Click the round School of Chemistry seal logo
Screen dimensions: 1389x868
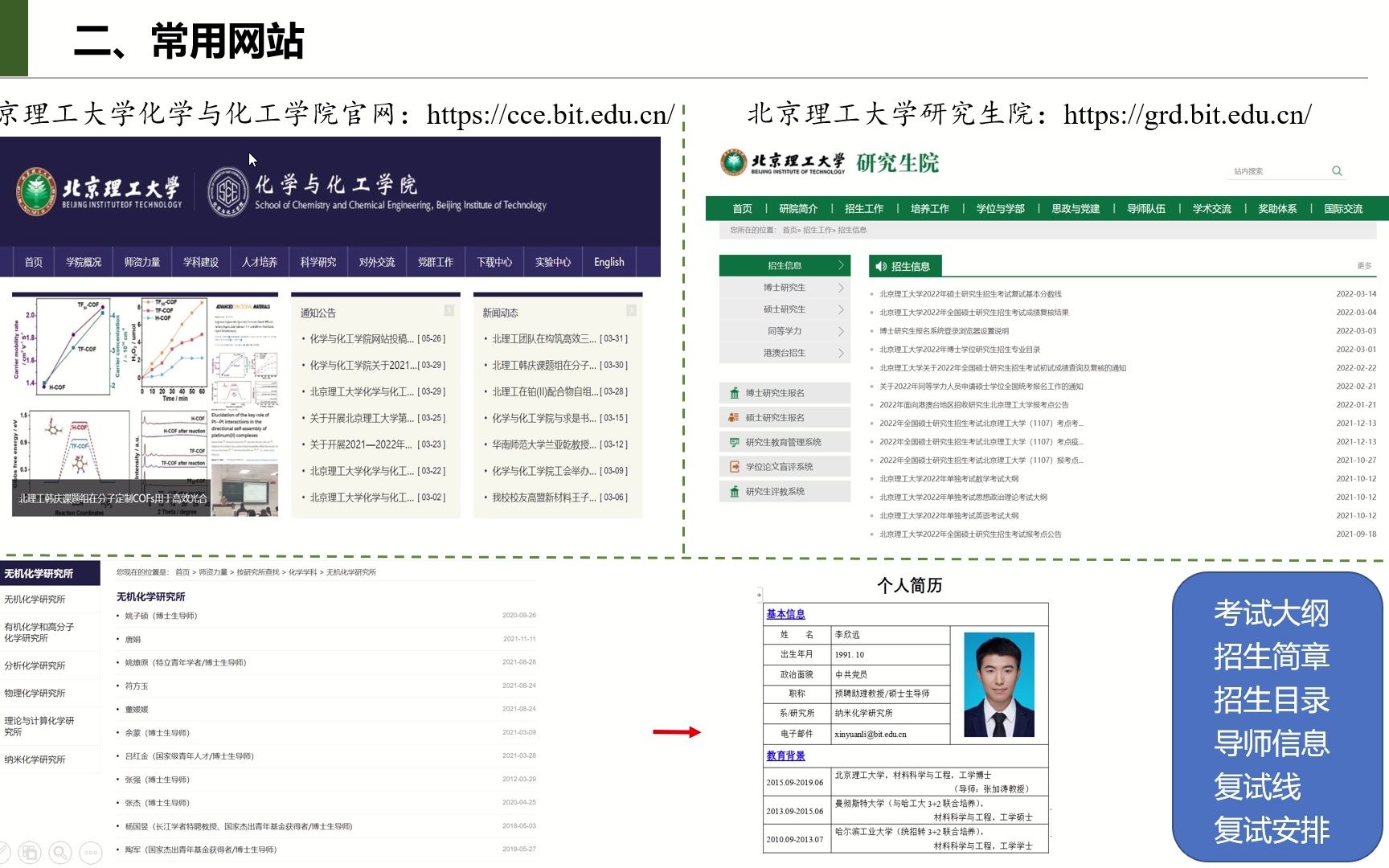tap(229, 192)
